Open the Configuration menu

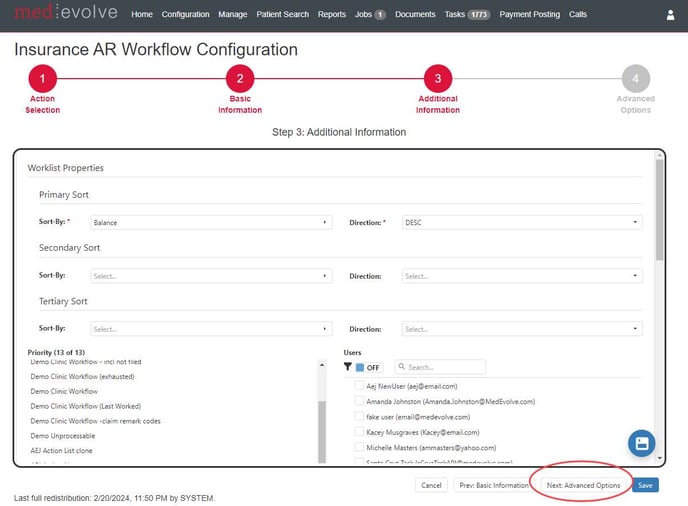click(x=185, y=15)
